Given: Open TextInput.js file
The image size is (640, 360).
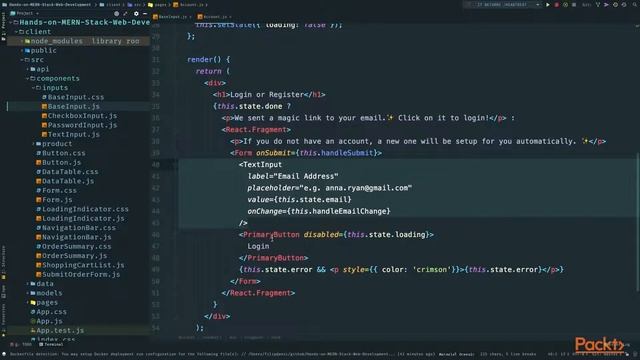Looking at the screenshot, I should coord(71,135).
